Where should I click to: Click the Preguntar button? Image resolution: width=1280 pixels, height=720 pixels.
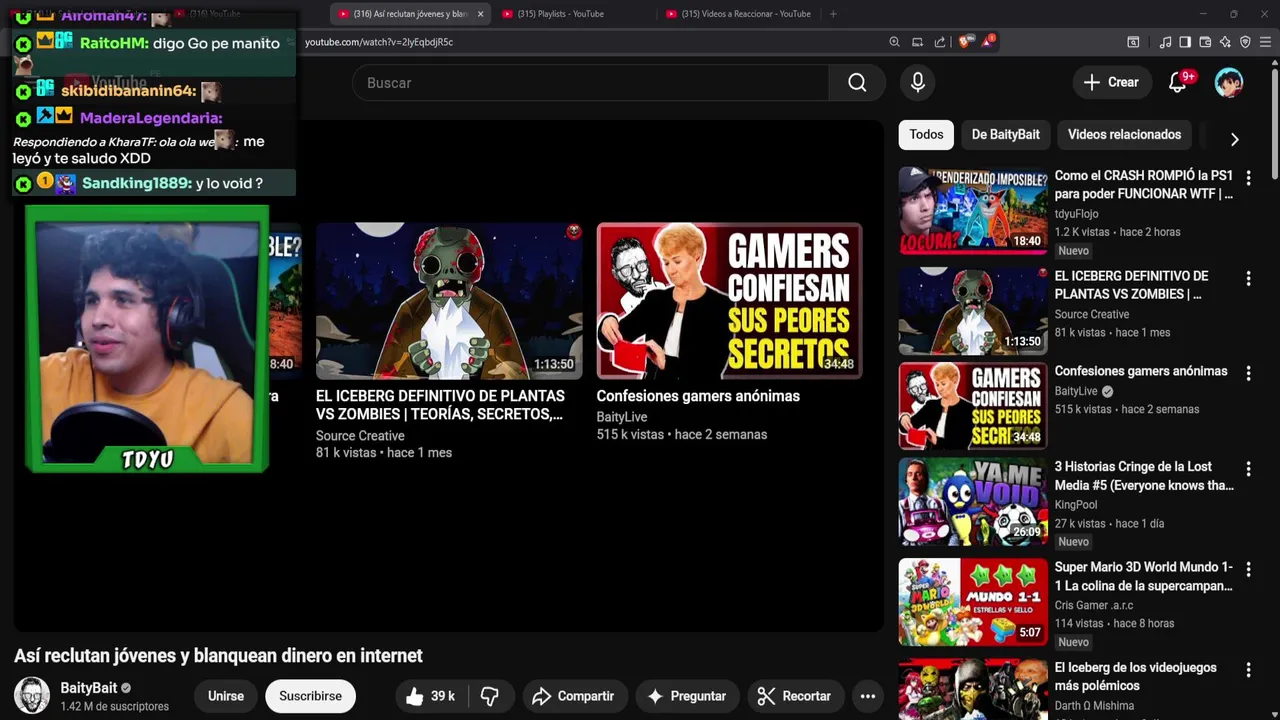pyautogui.click(x=687, y=696)
